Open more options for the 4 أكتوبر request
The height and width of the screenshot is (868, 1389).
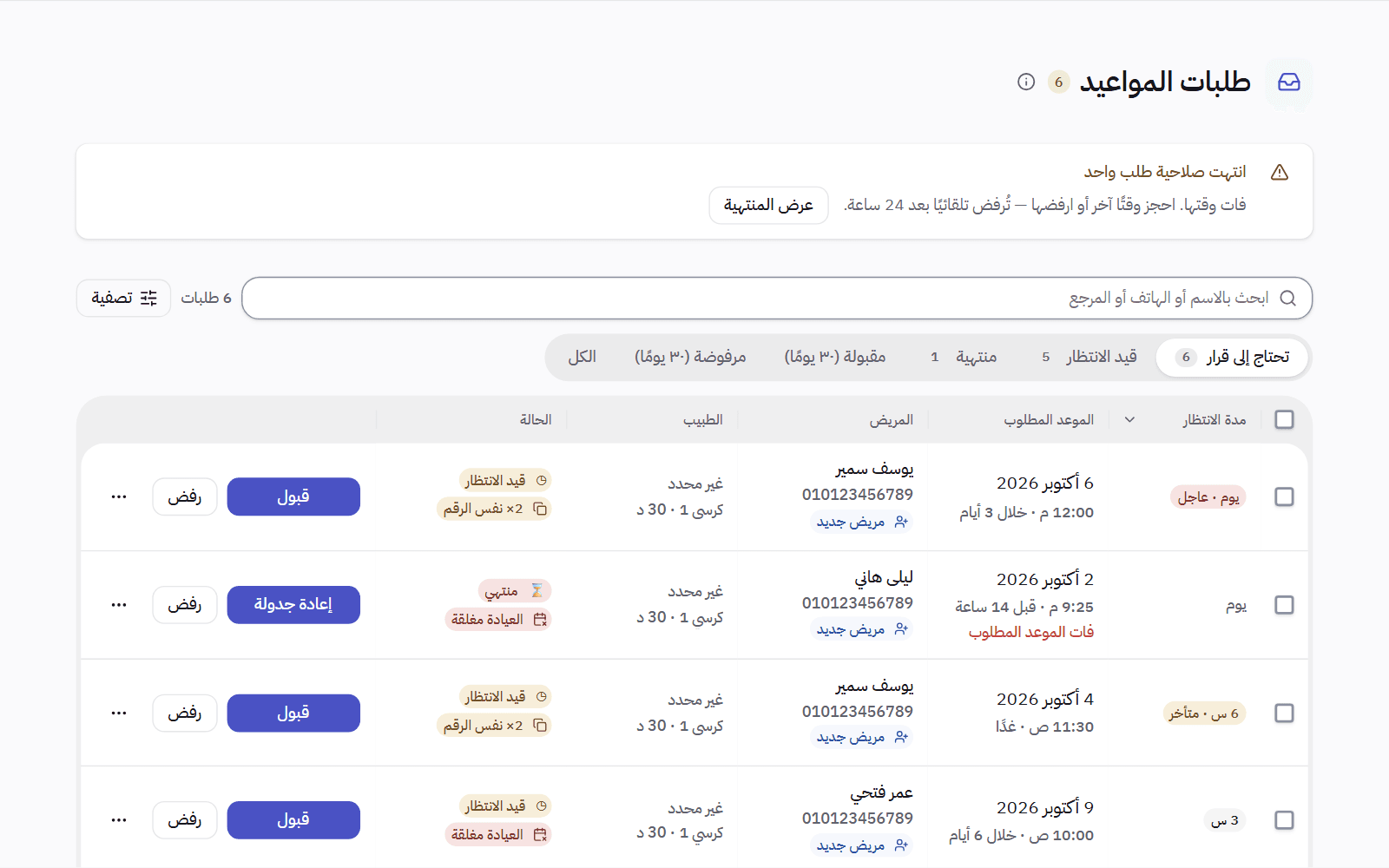pos(119,713)
